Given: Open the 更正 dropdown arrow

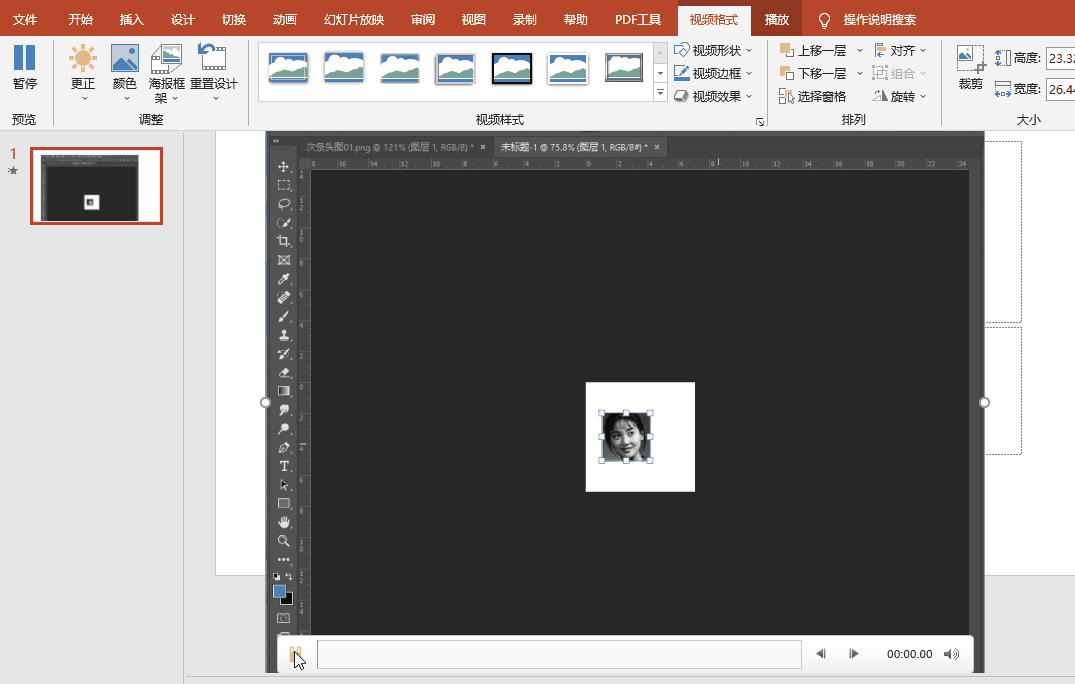Looking at the screenshot, I should tap(85, 99).
